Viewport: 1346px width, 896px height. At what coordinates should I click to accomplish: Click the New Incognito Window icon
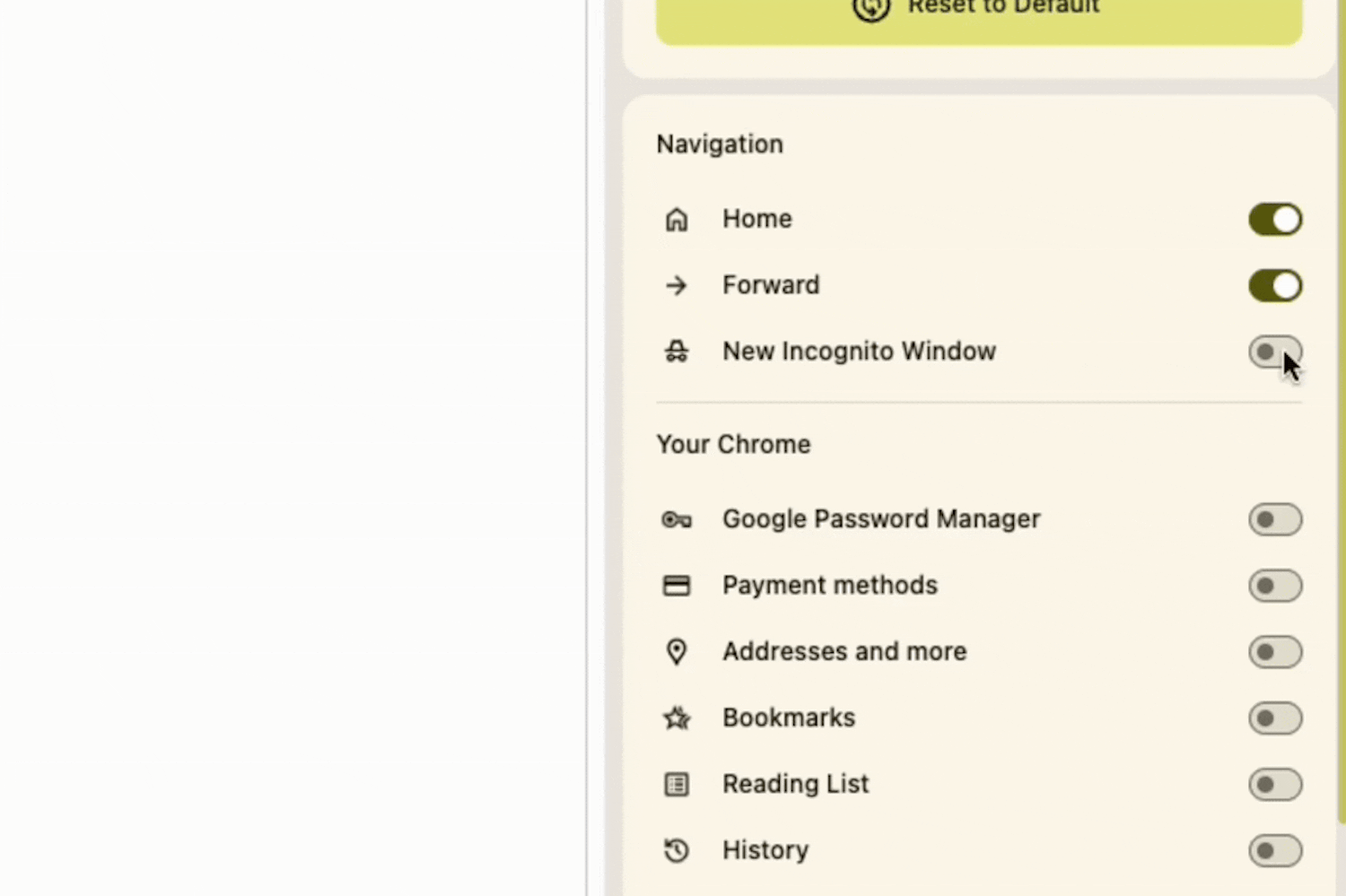677,352
